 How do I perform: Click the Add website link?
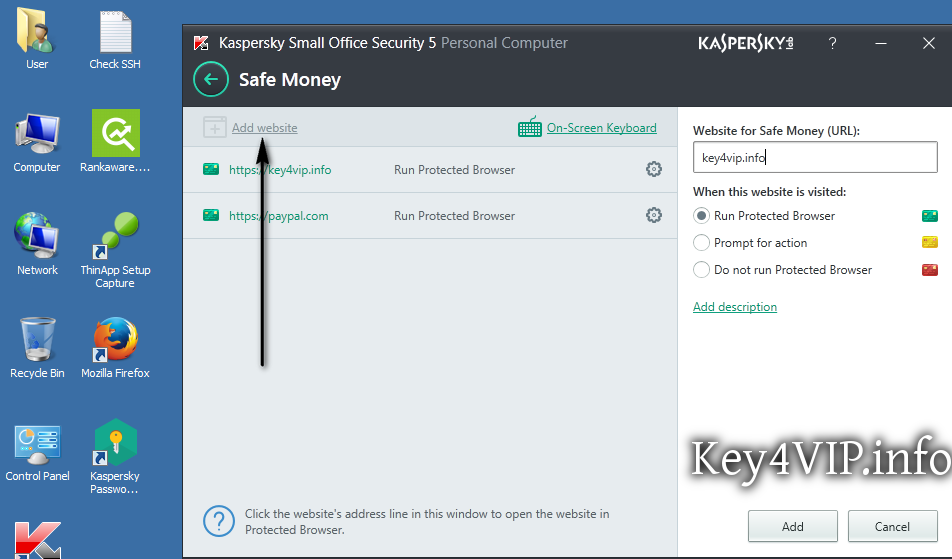[265, 128]
